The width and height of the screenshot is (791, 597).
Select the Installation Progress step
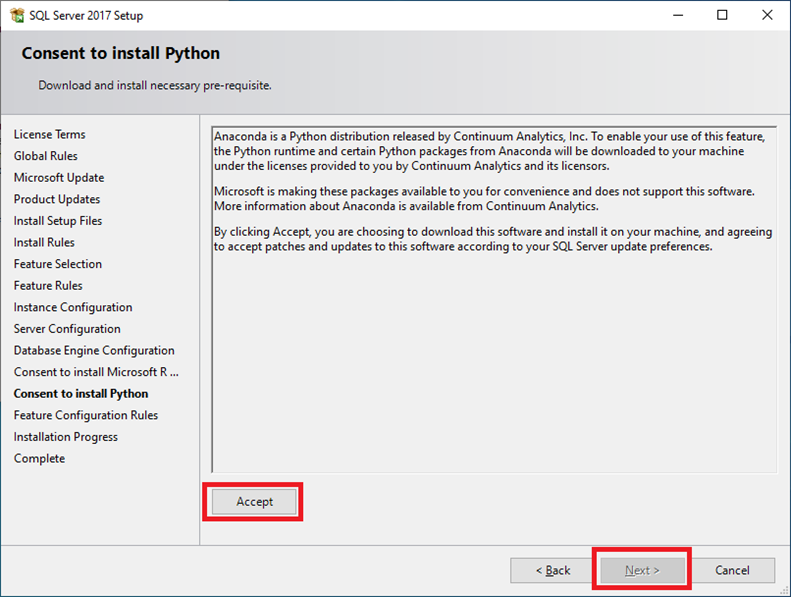[x=66, y=437]
